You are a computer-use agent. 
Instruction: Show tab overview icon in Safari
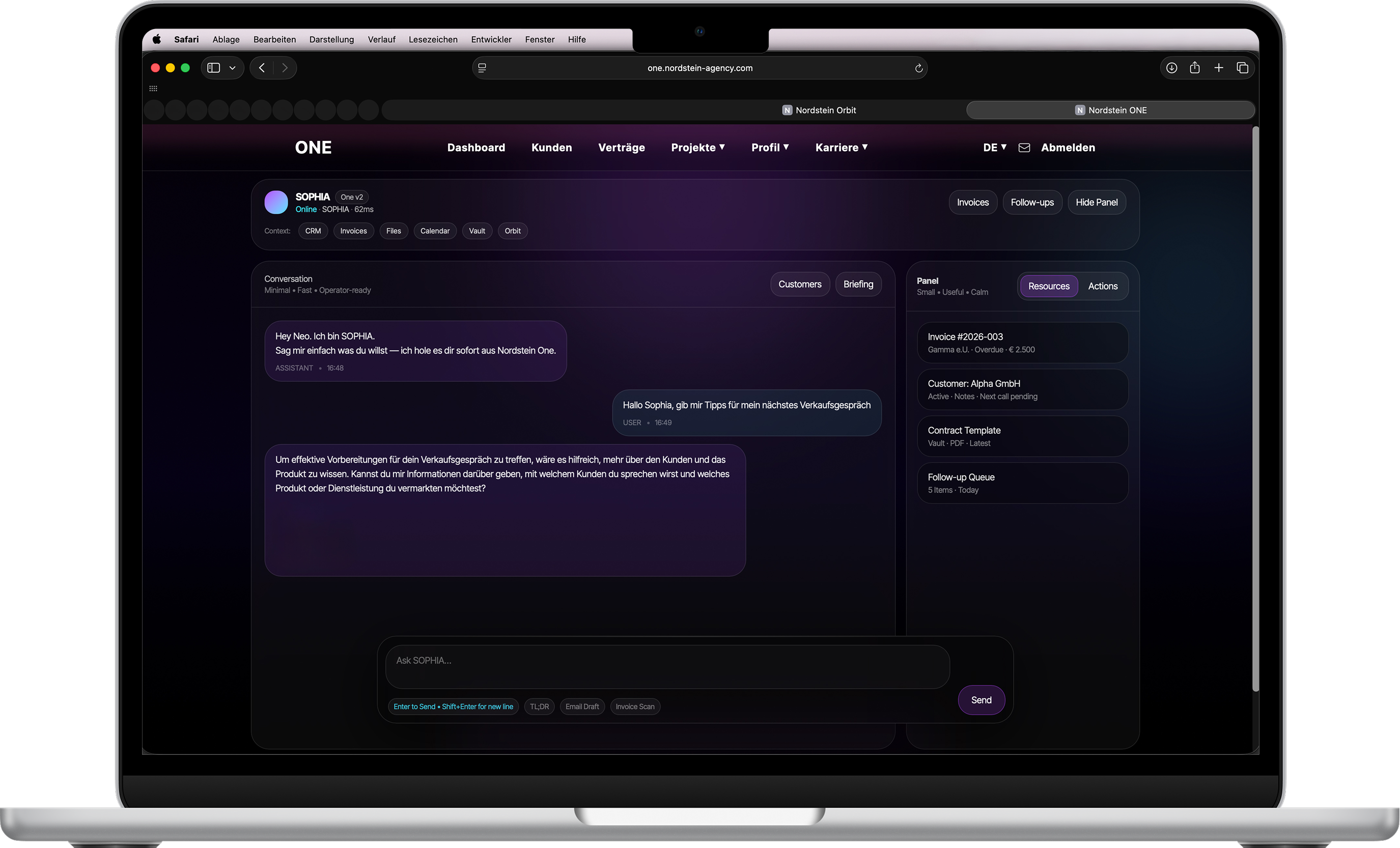click(x=1242, y=68)
